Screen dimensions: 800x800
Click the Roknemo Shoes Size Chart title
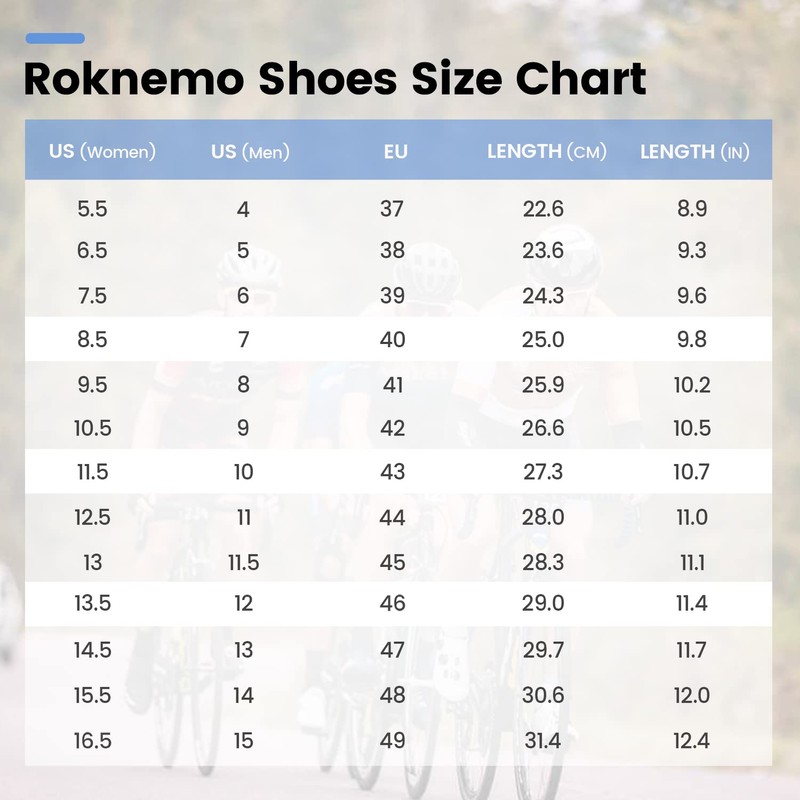pos(335,79)
